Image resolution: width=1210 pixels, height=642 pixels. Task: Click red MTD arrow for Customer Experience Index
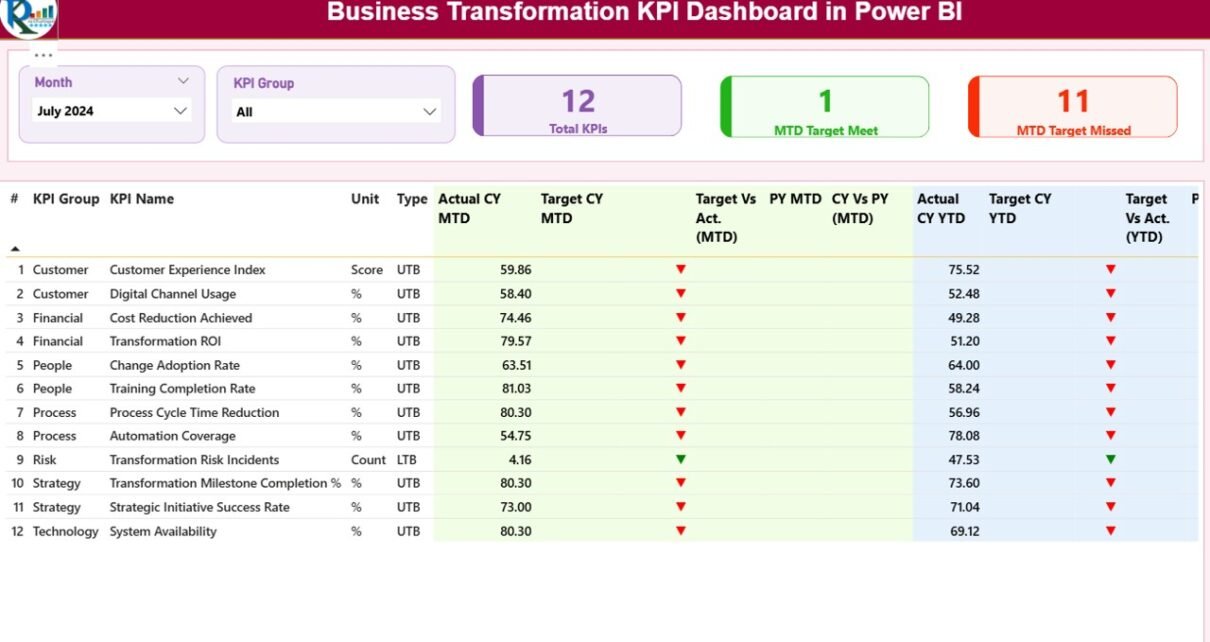[x=681, y=270]
